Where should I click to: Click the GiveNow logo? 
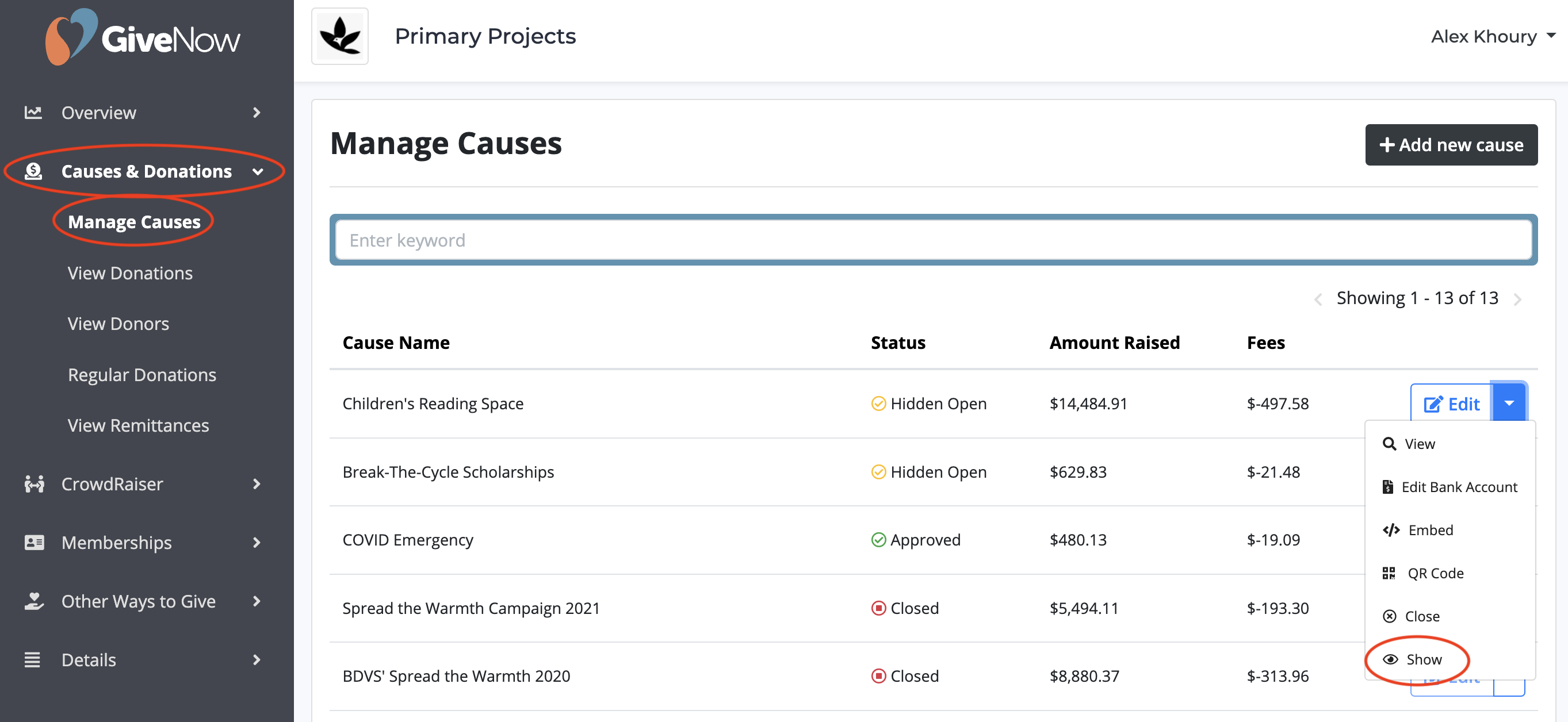point(143,37)
